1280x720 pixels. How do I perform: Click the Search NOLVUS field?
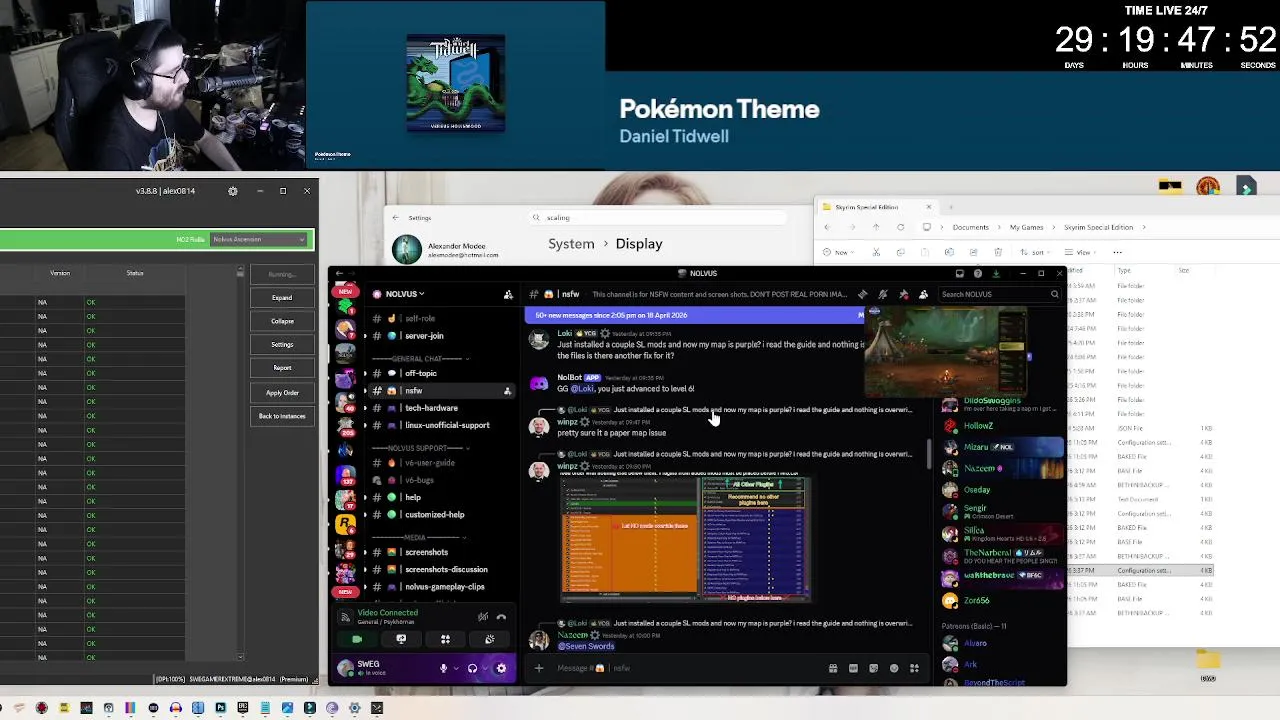[x=999, y=294]
